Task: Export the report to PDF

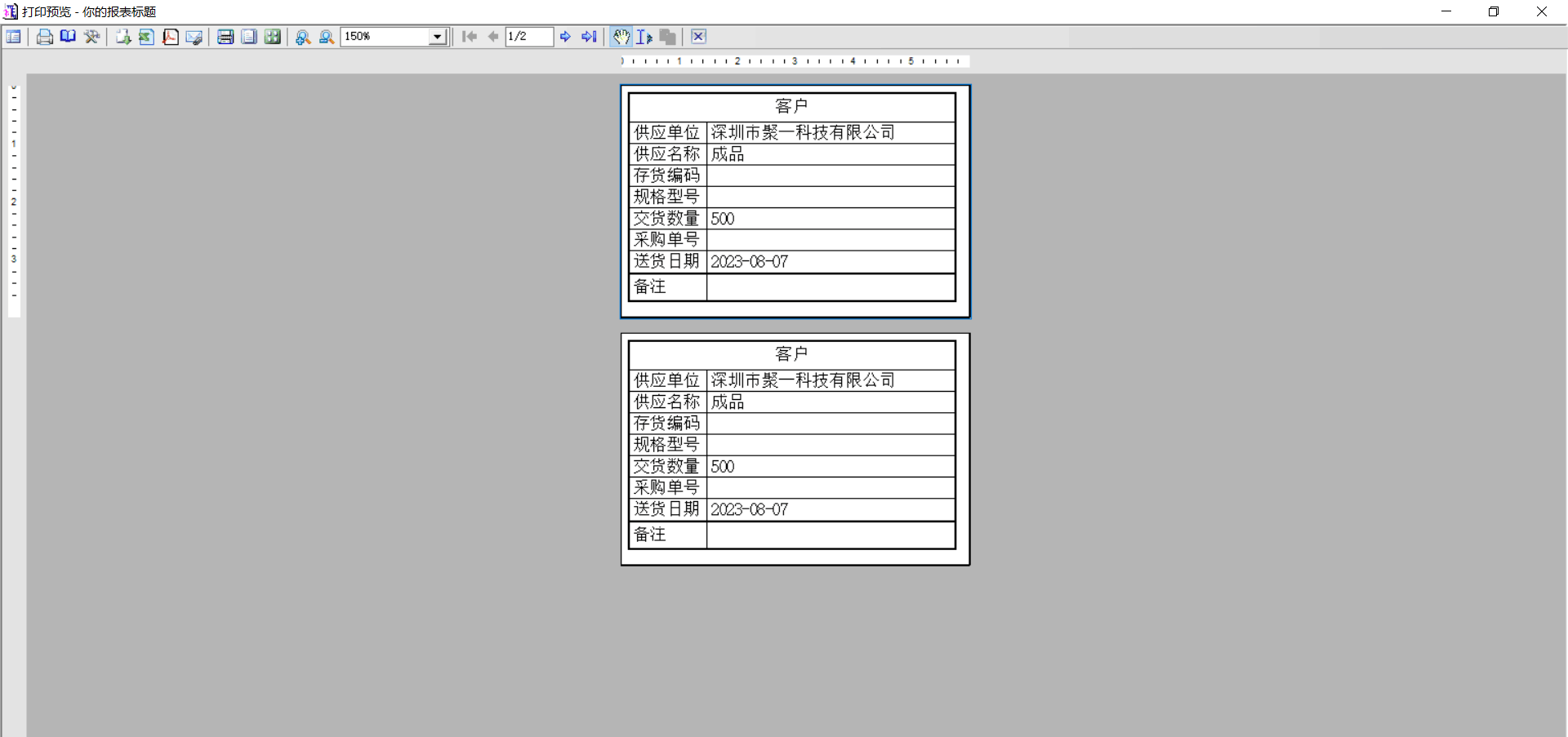Action: 170,37
